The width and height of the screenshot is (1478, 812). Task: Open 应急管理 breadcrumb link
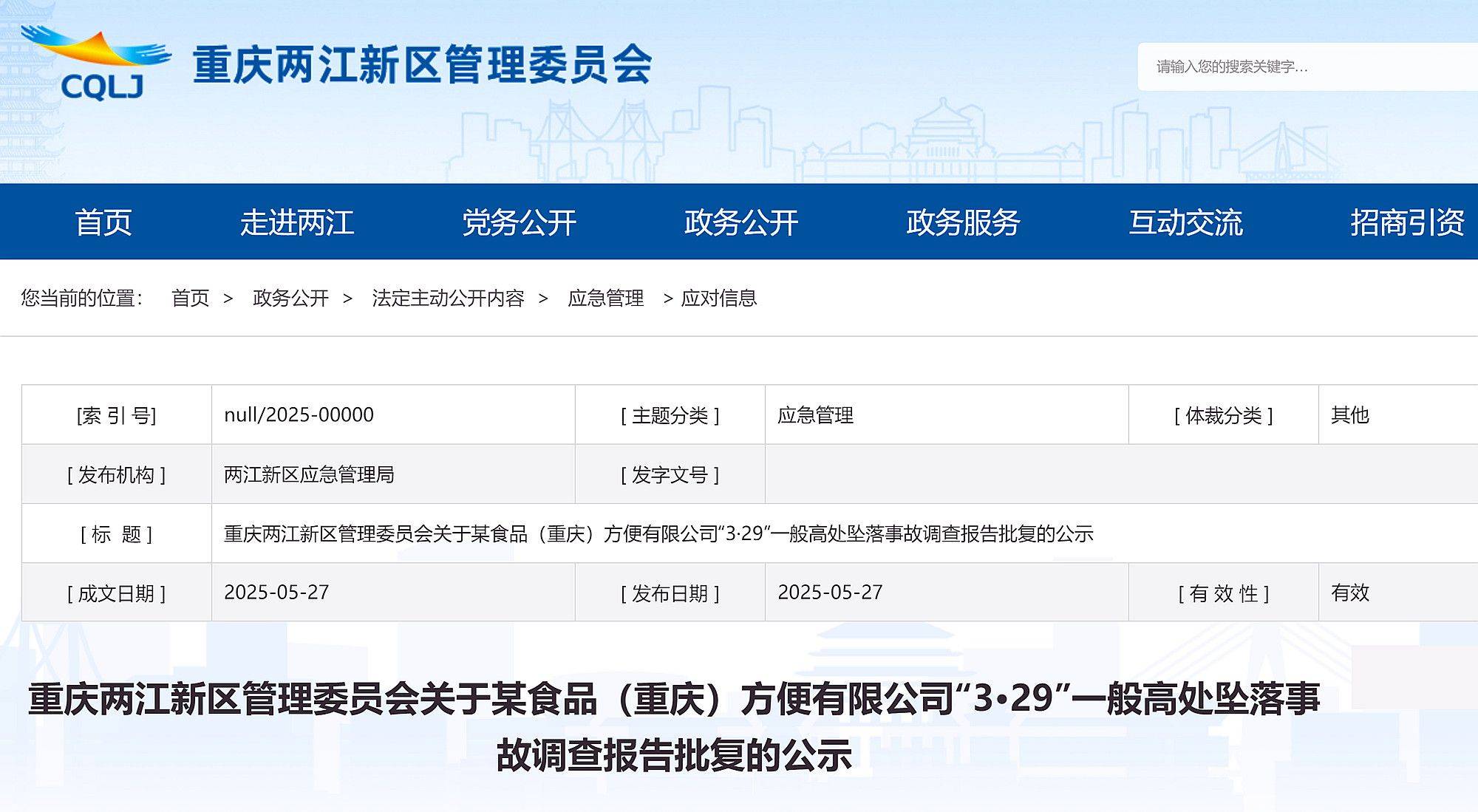[x=606, y=298]
